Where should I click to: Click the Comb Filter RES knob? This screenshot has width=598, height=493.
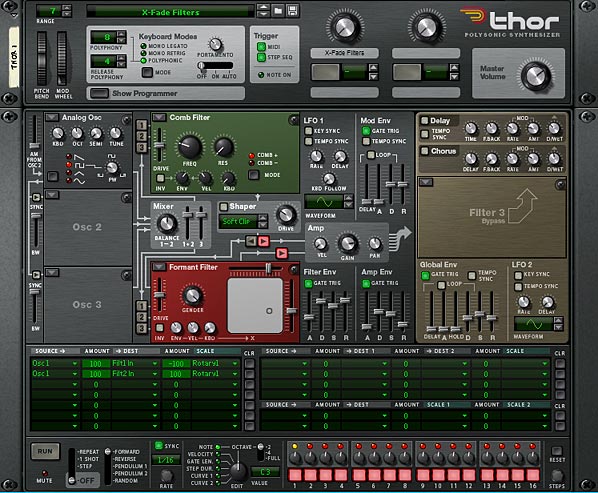tap(224, 148)
